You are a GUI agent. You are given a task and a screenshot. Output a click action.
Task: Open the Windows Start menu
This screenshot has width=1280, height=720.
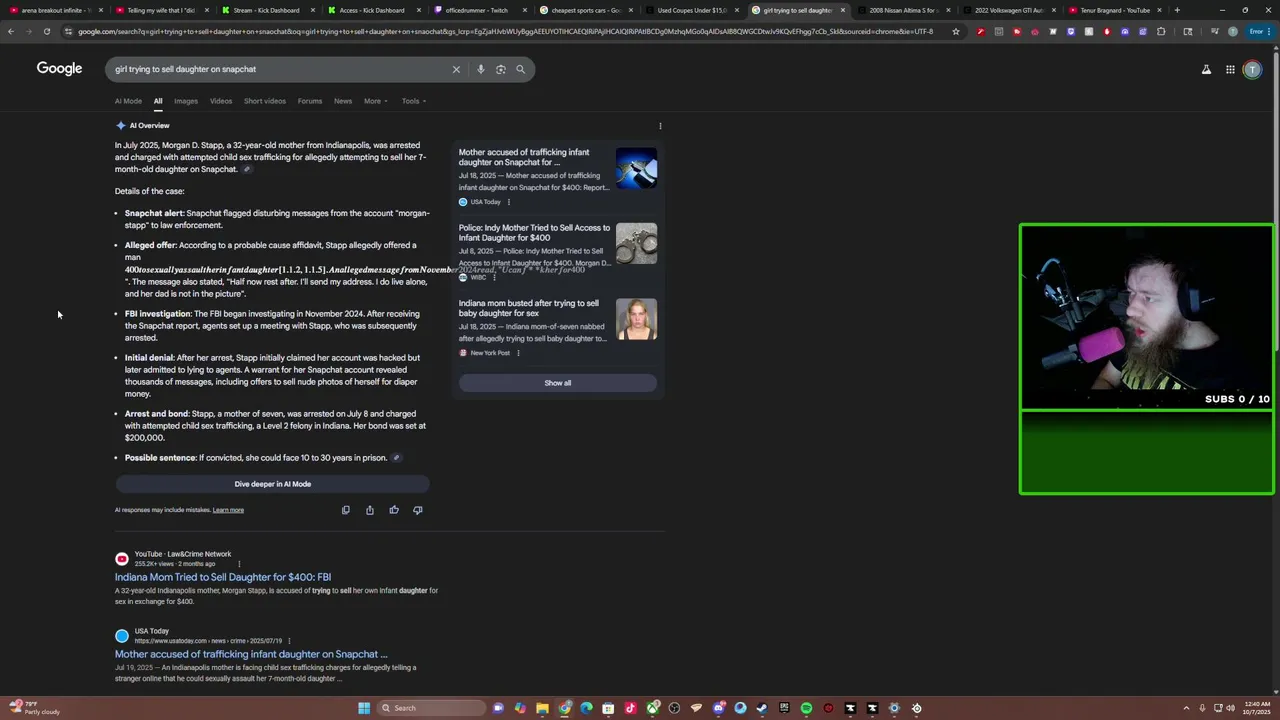(364, 708)
